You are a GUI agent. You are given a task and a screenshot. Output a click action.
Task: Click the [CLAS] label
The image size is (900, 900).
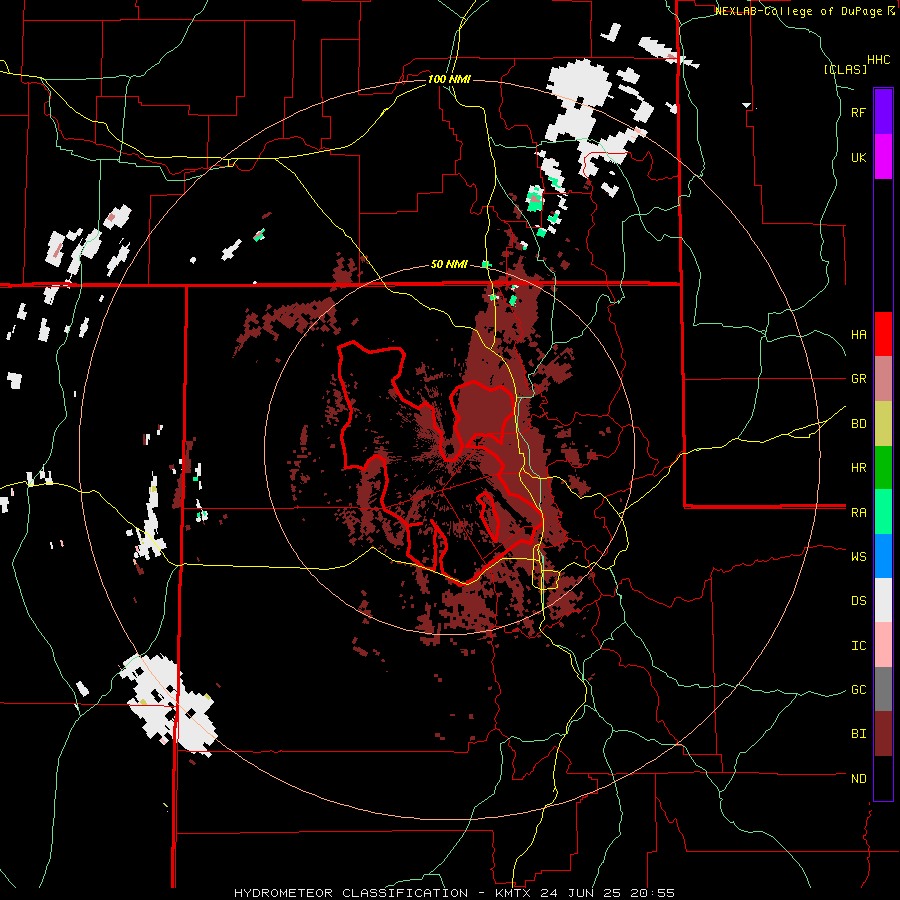(845, 69)
